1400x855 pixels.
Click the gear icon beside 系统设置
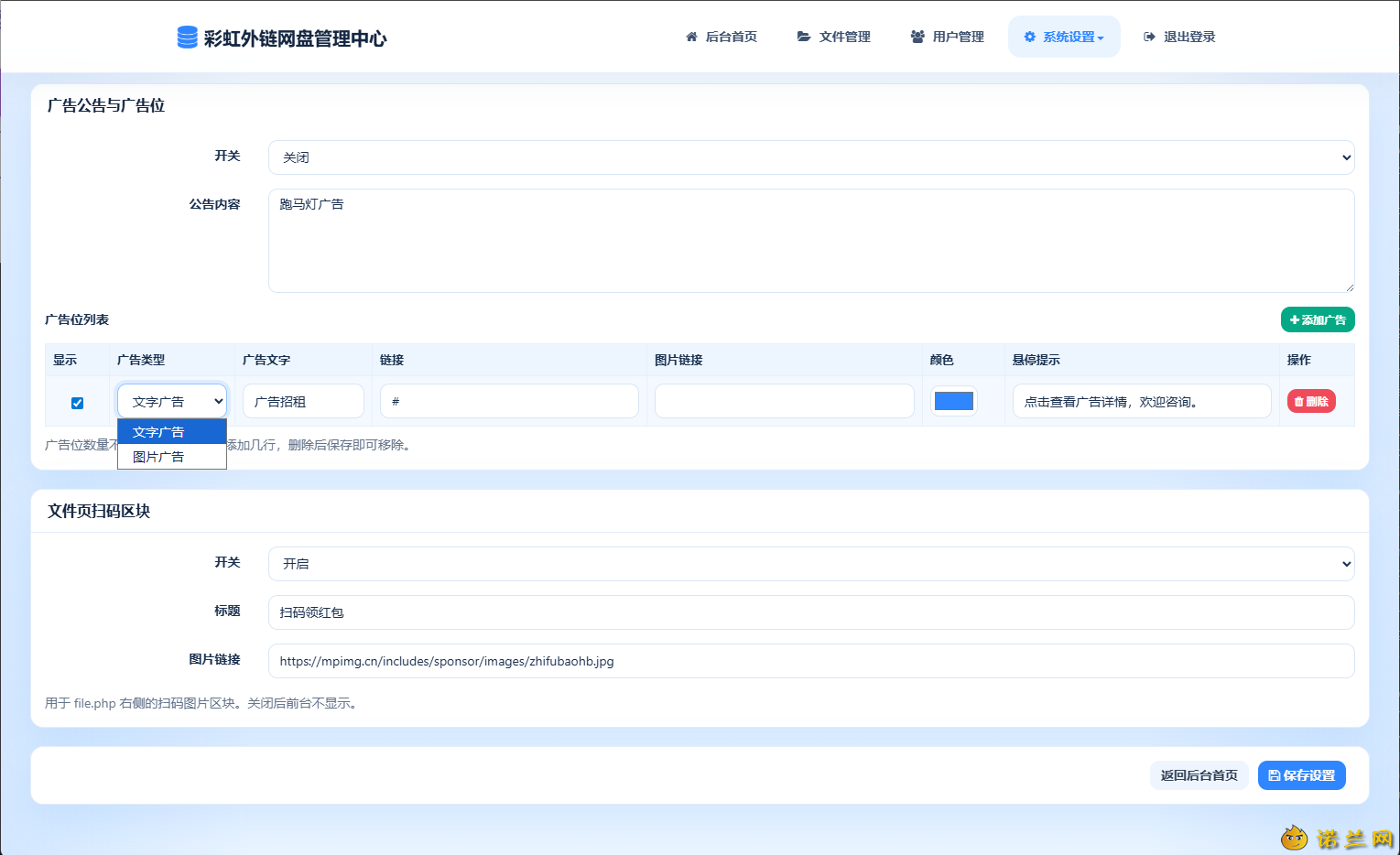click(1029, 37)
